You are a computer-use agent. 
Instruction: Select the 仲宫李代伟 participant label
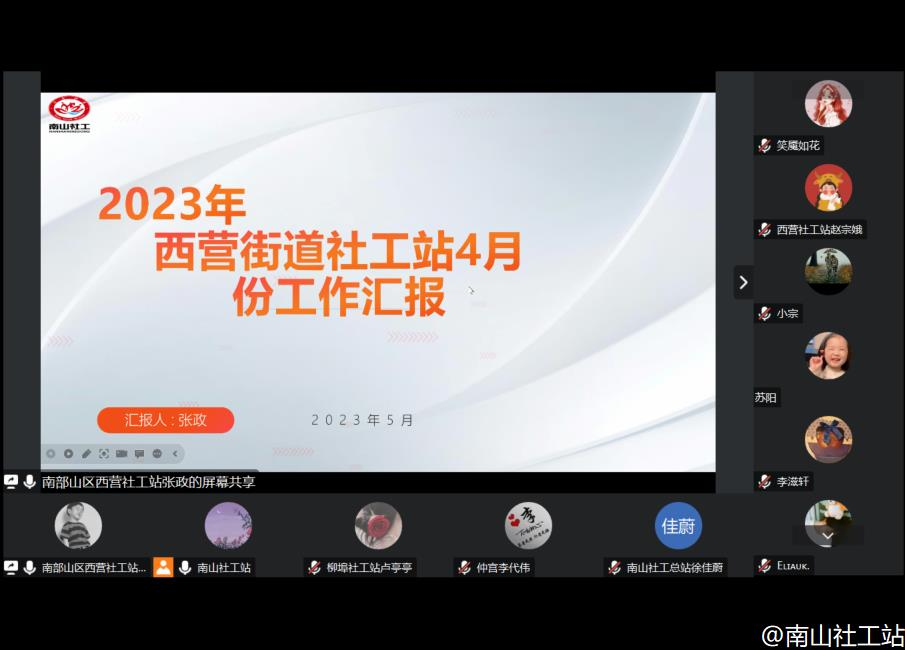(504, 567)
